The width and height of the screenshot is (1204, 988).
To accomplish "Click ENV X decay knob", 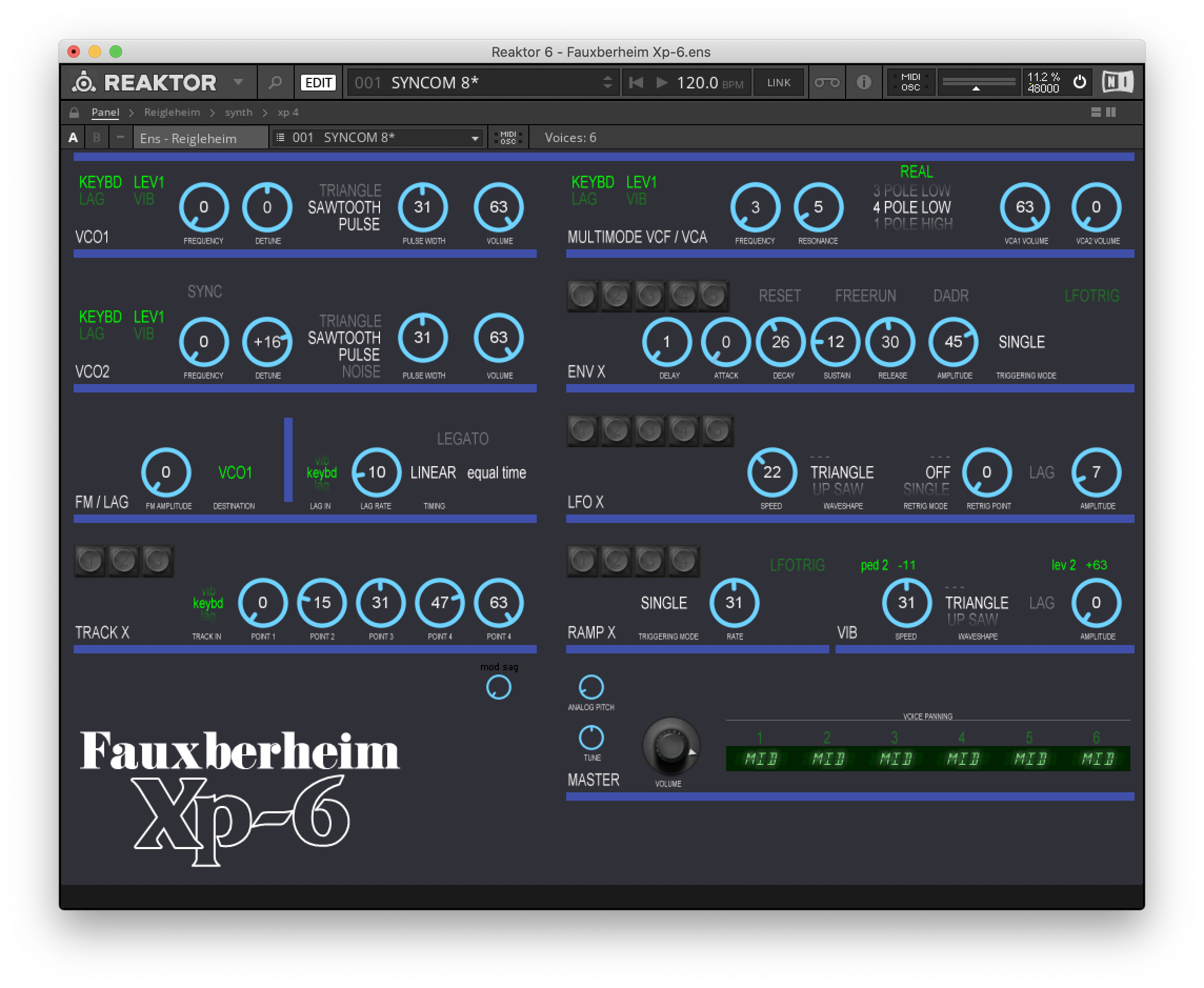I will pos(780,342).
